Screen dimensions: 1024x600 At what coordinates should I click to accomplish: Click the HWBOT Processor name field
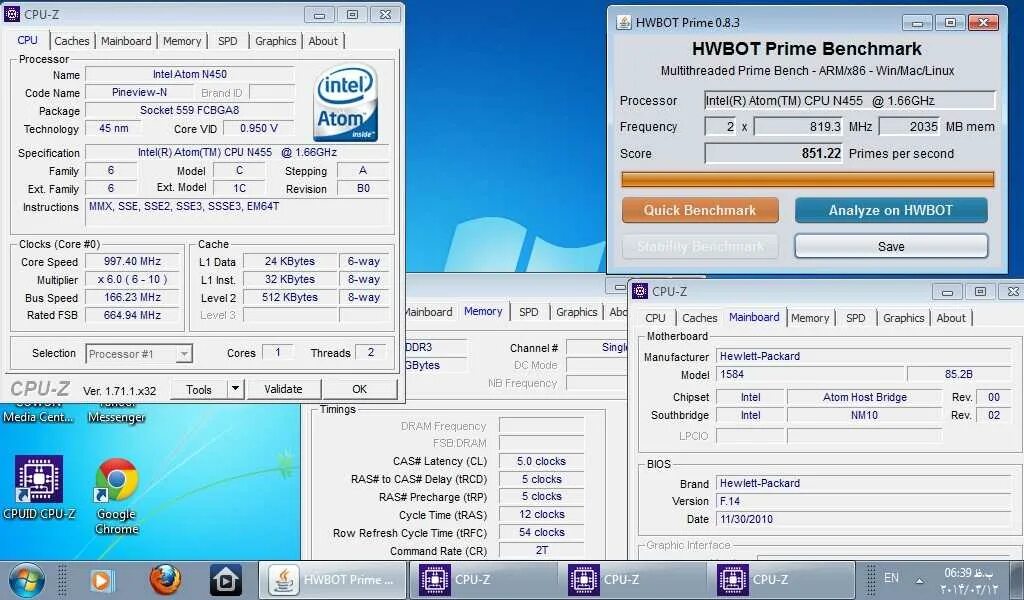pos(850,101)
